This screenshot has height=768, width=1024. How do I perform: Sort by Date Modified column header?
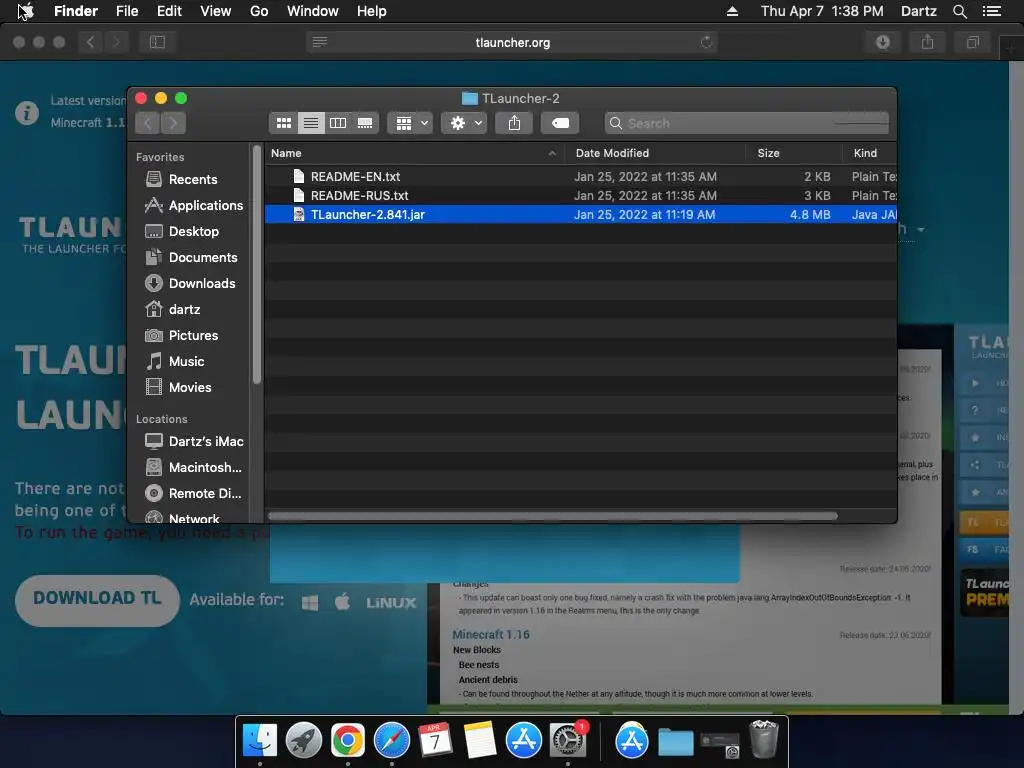pos(655,153)
